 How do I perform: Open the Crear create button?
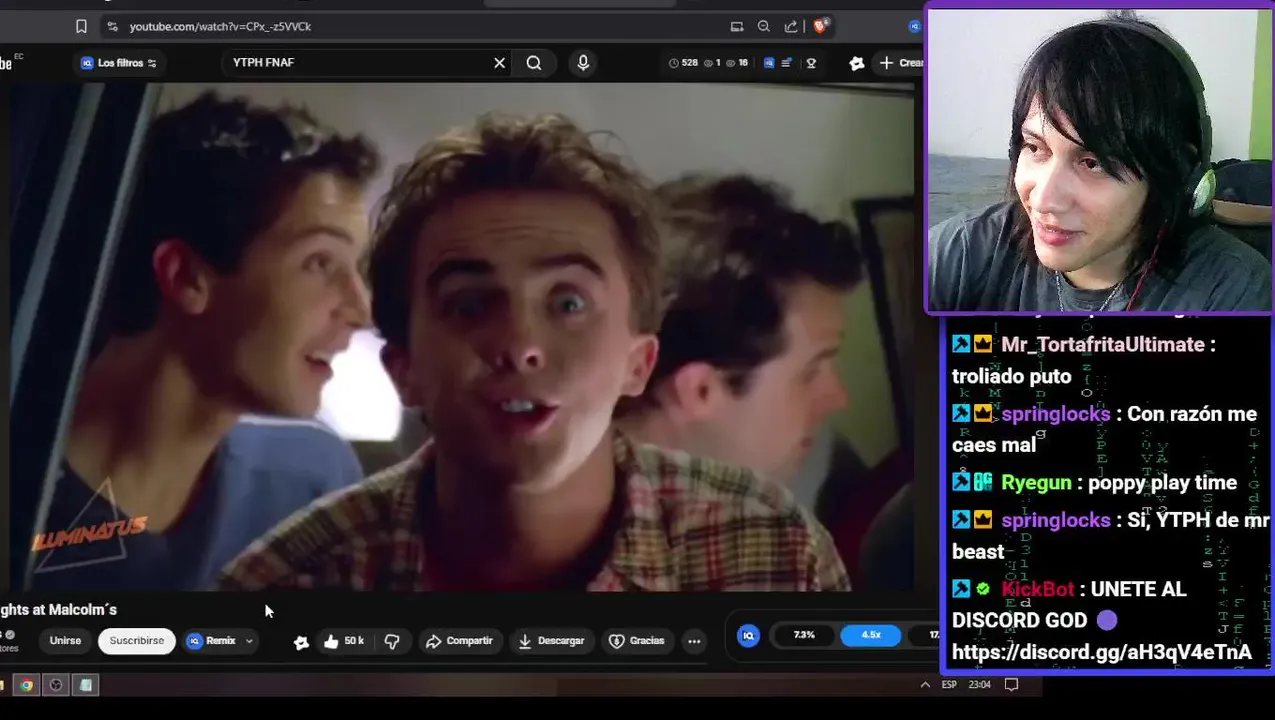click(x=900, y=63)
